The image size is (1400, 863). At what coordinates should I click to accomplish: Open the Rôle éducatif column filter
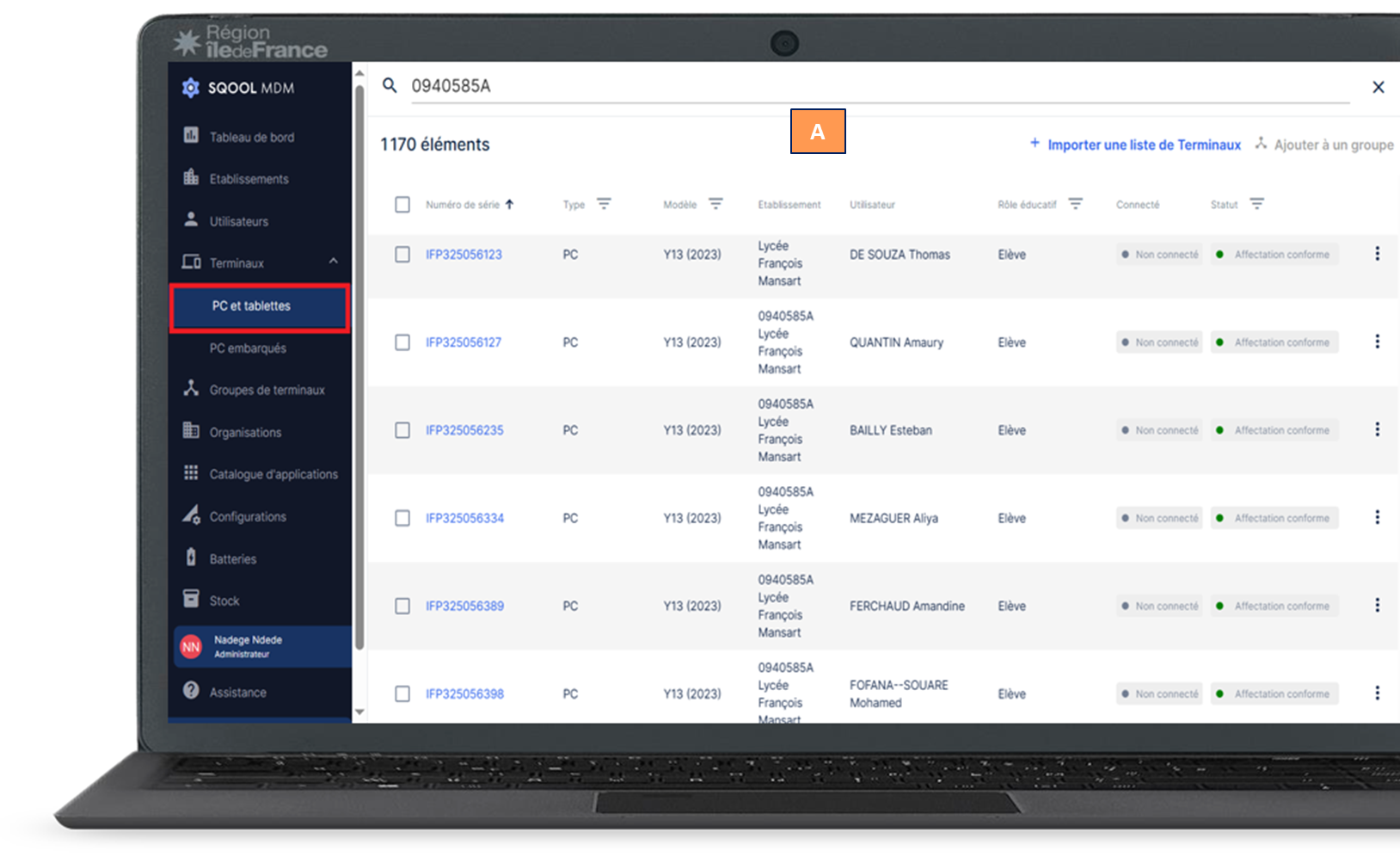[x=1075, y=204]
